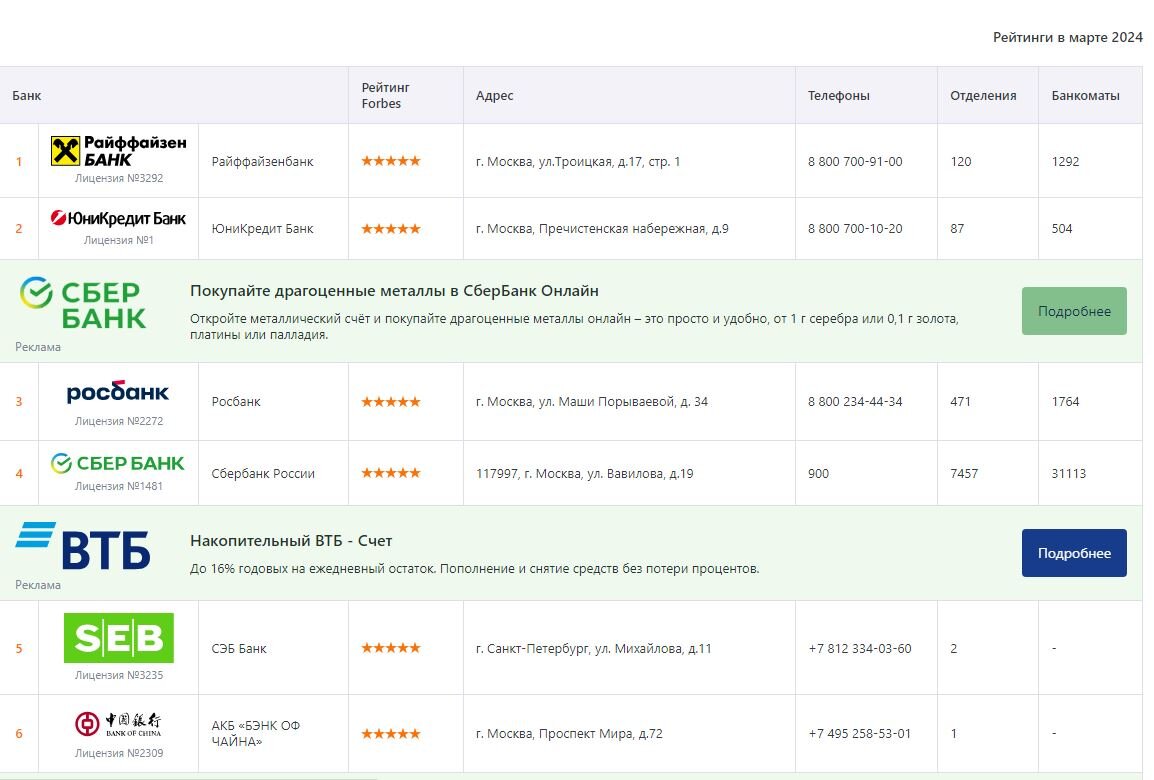Click blue Подробнее button in VTB ad
Screen dimensions: 1154x780
click(x=1074, y=553)
